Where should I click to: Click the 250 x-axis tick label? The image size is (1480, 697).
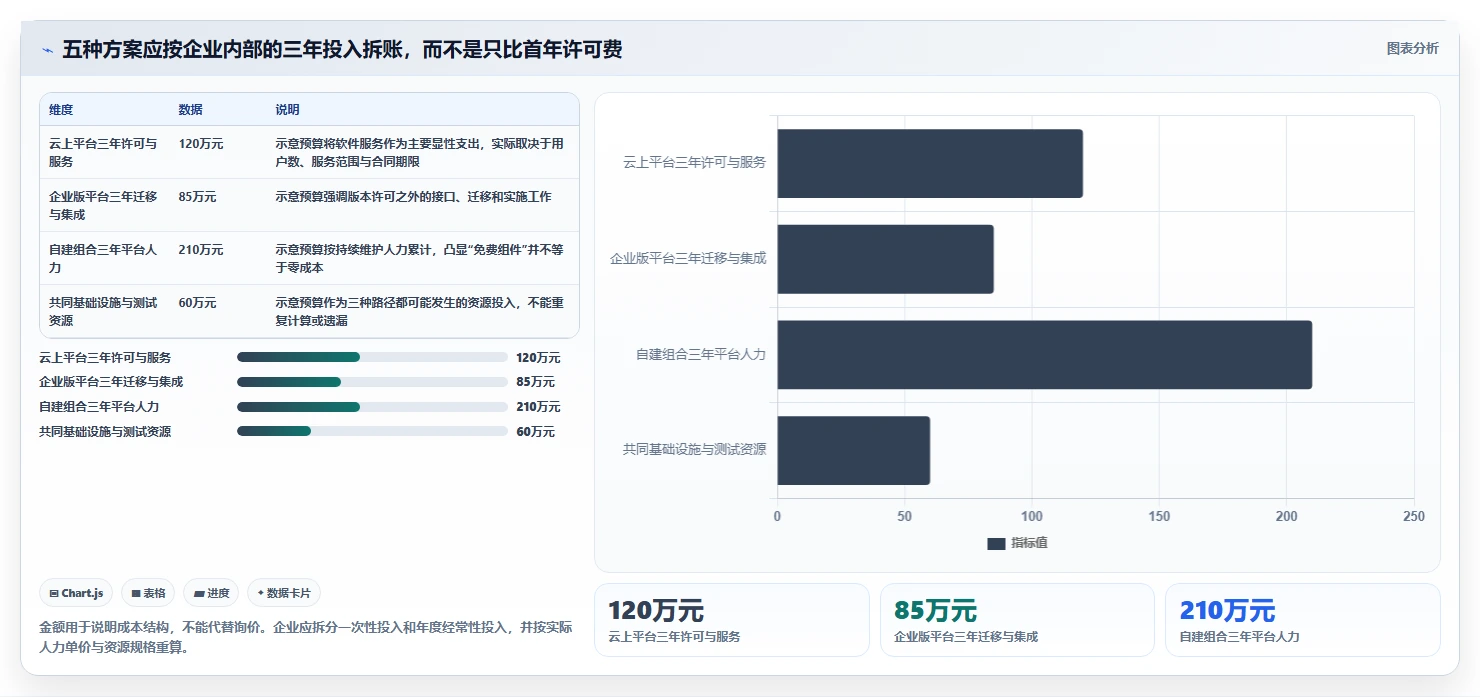[1414, 517]
